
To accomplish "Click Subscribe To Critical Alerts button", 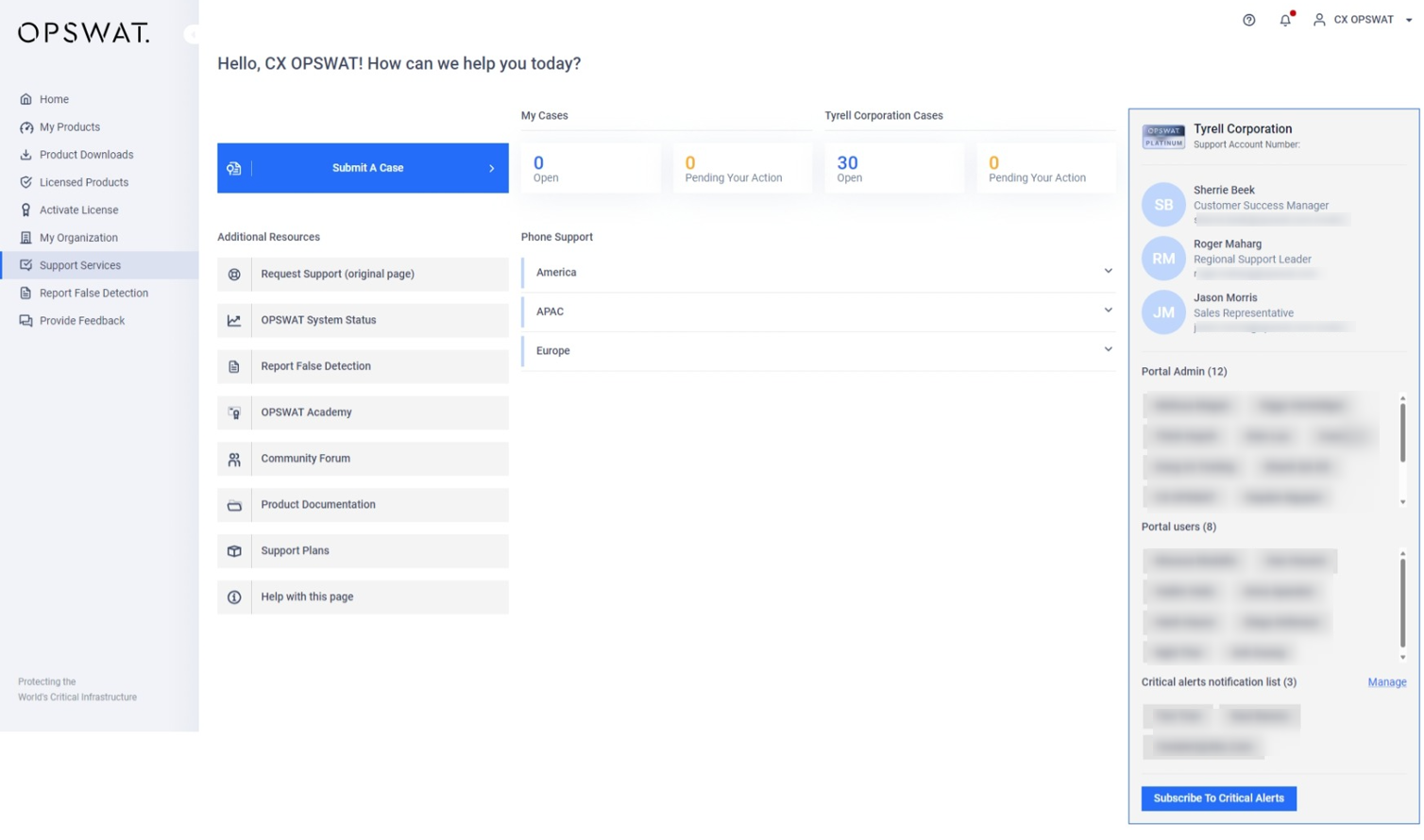I will coord(1218,798).
